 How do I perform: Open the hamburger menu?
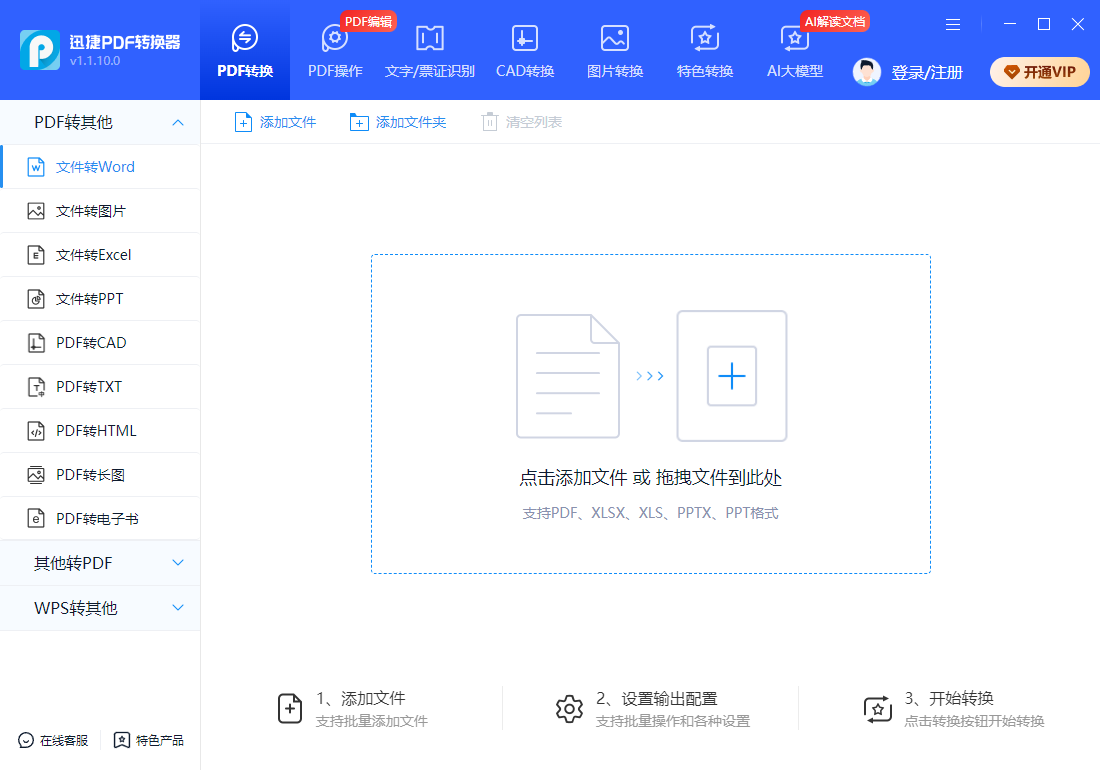coord(952,24)
